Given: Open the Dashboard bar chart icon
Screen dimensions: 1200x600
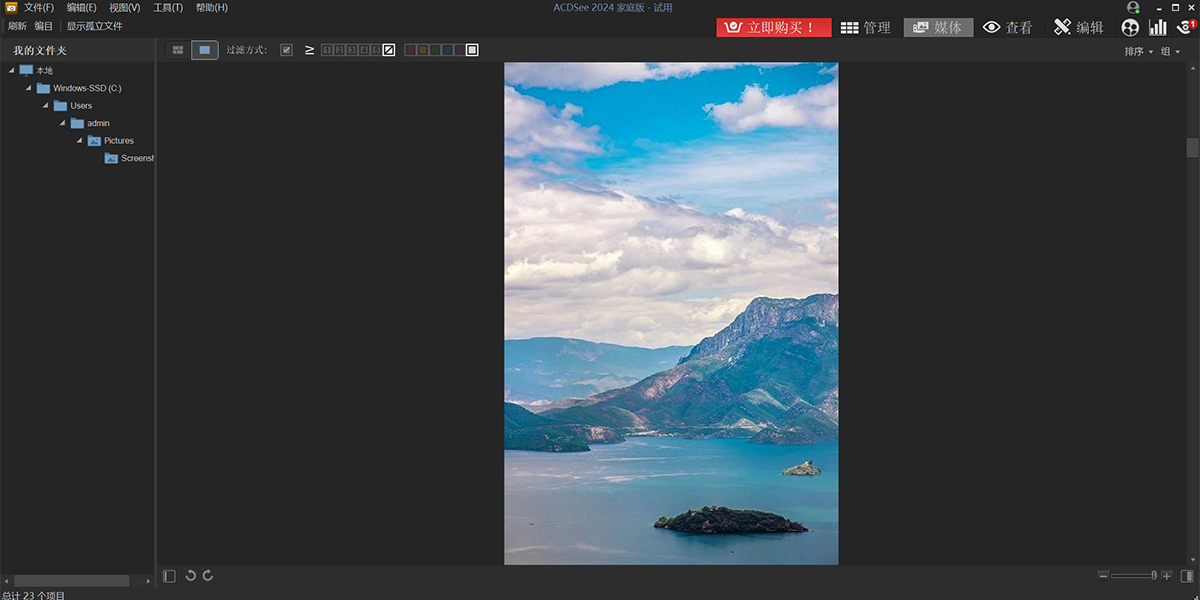Looking at the screenshot, I should [1158, 28].
